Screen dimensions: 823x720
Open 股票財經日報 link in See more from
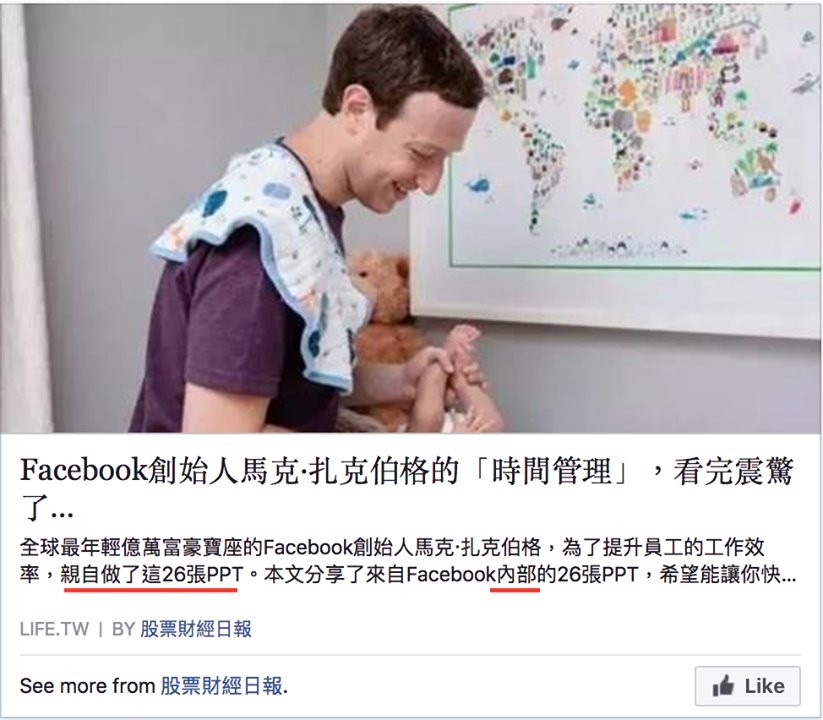[x=221, y=686]
